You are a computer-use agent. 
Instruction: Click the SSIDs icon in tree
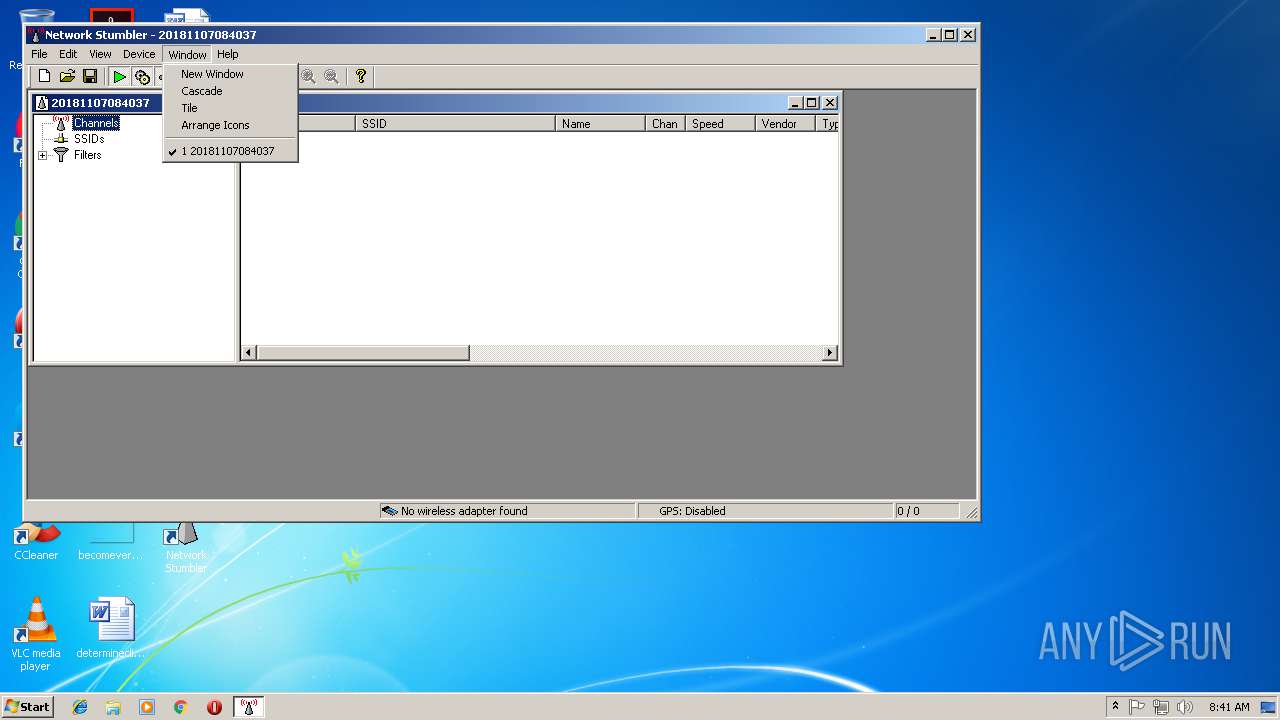point(61,139)
